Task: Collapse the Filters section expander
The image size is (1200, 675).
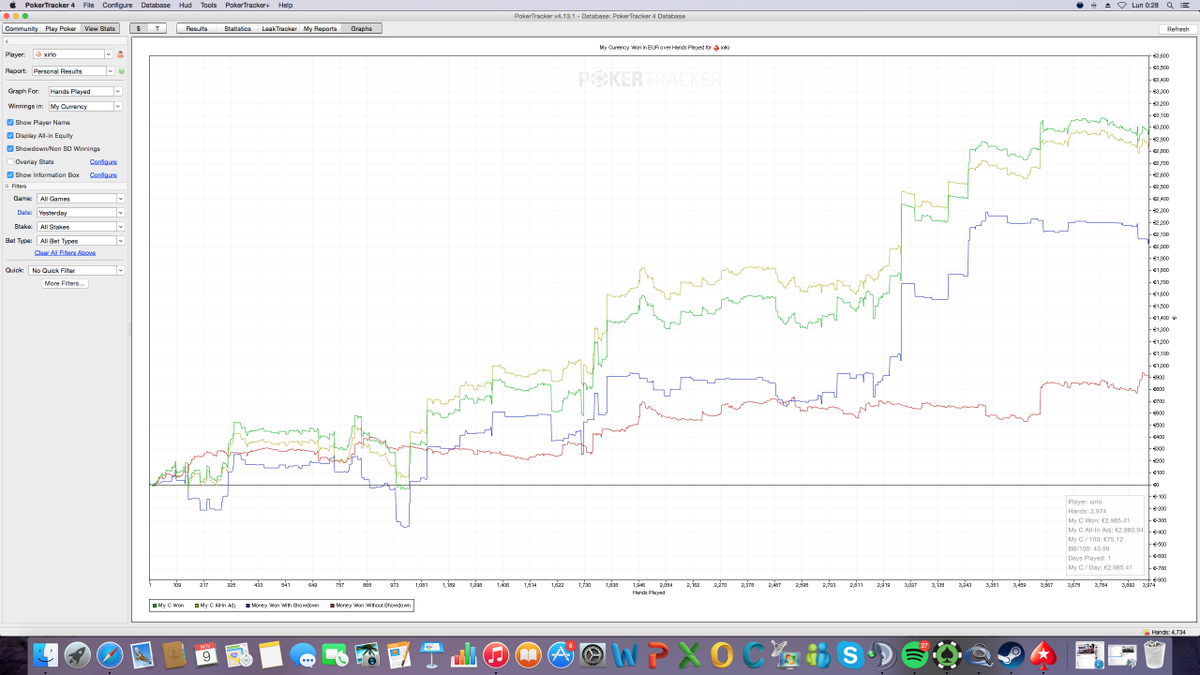Action: (8, 186)
